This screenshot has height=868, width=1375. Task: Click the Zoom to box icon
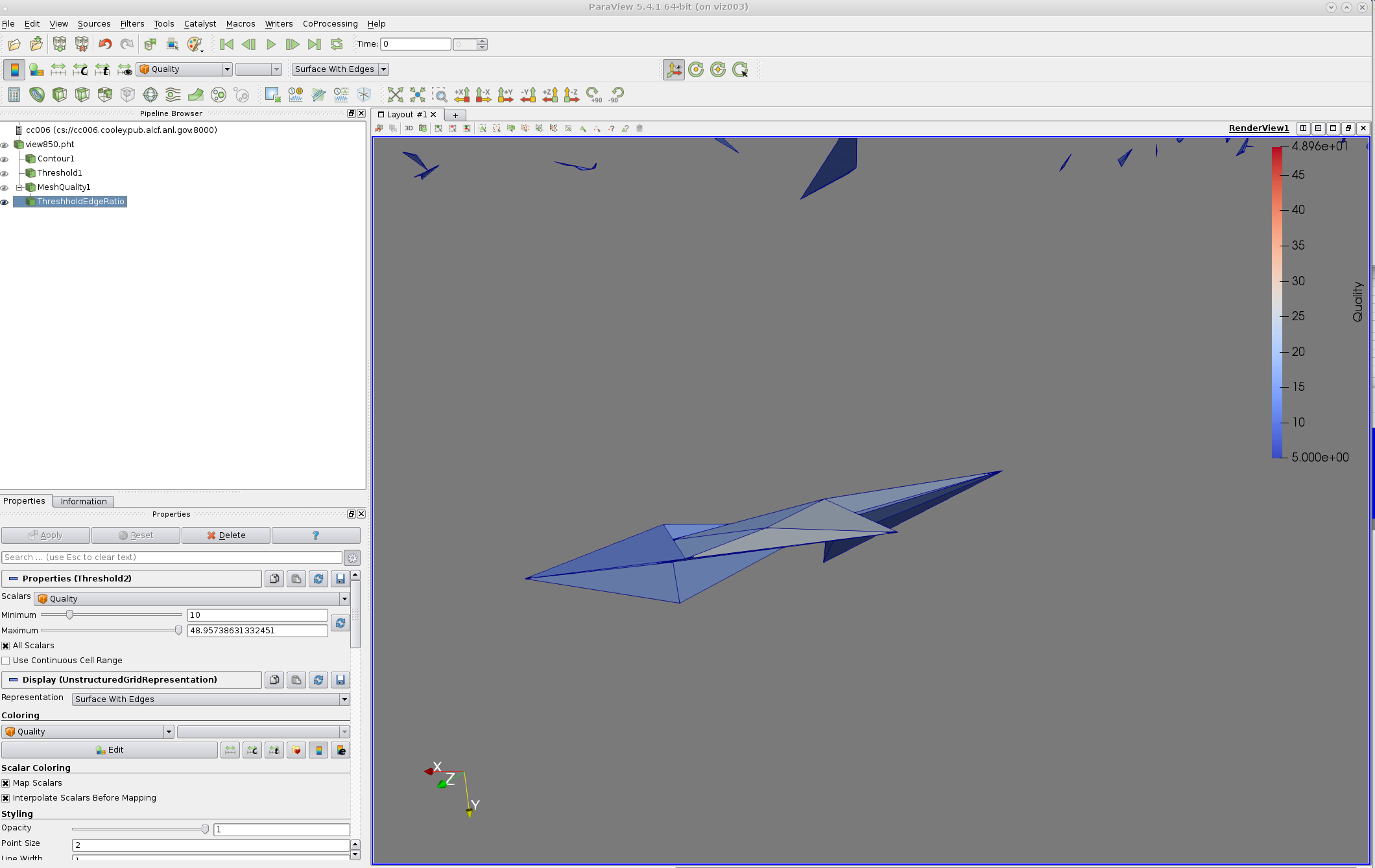click(x=439, y=95)
